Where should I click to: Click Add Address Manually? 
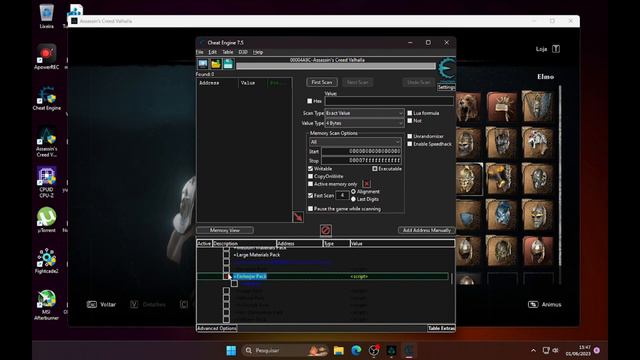(427, 230)
